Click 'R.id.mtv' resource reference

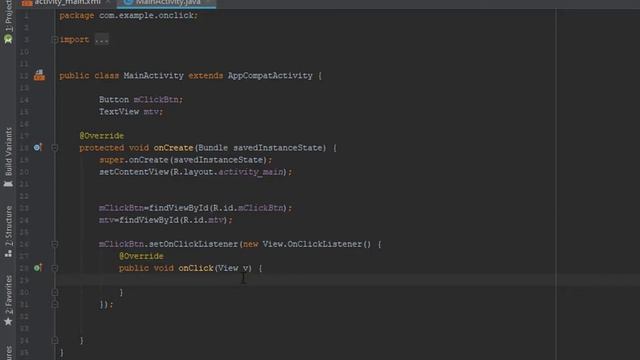click(203, 220)
